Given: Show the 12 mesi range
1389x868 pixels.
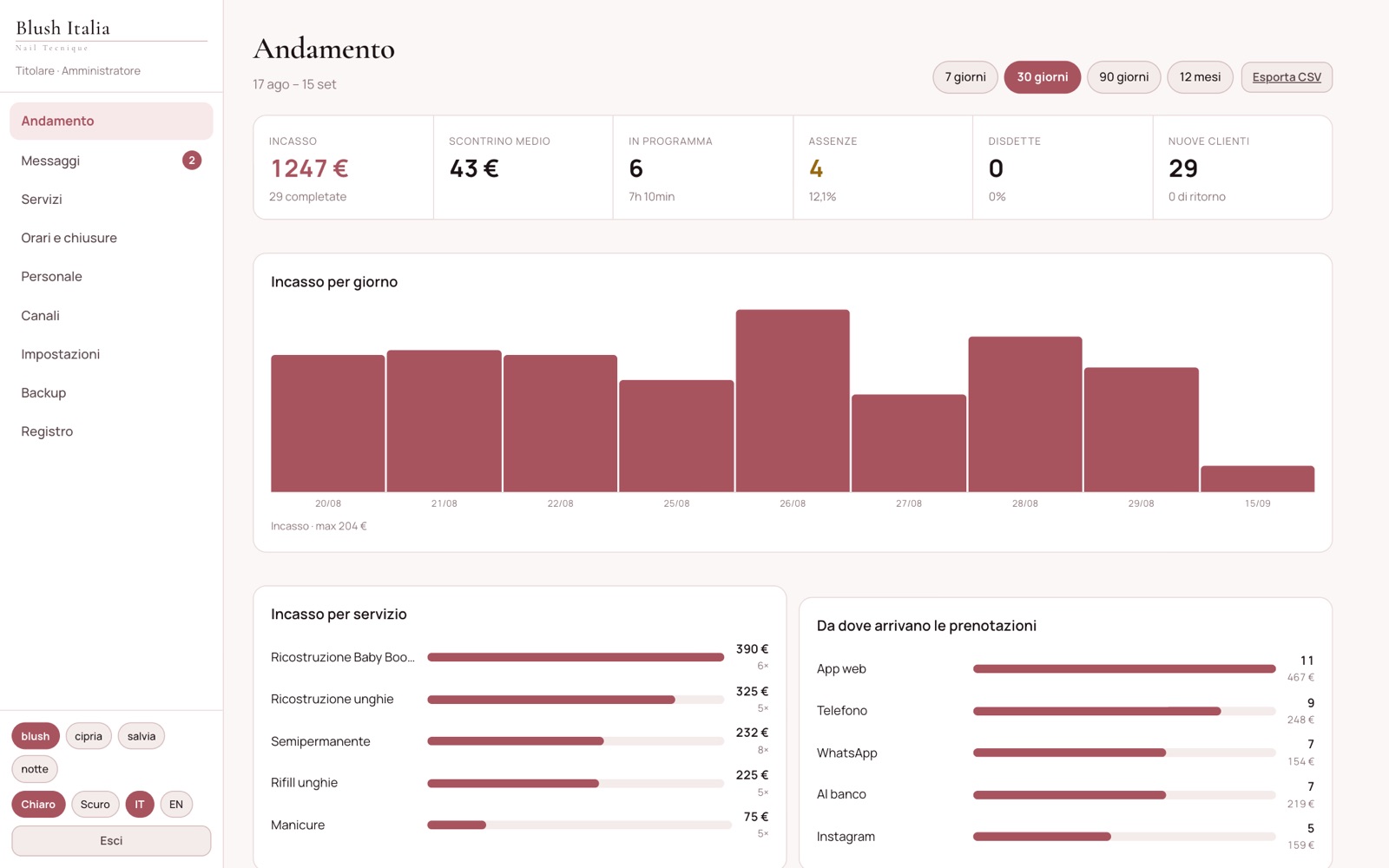Looking at the screenshot, I should tap(1200, 77).
